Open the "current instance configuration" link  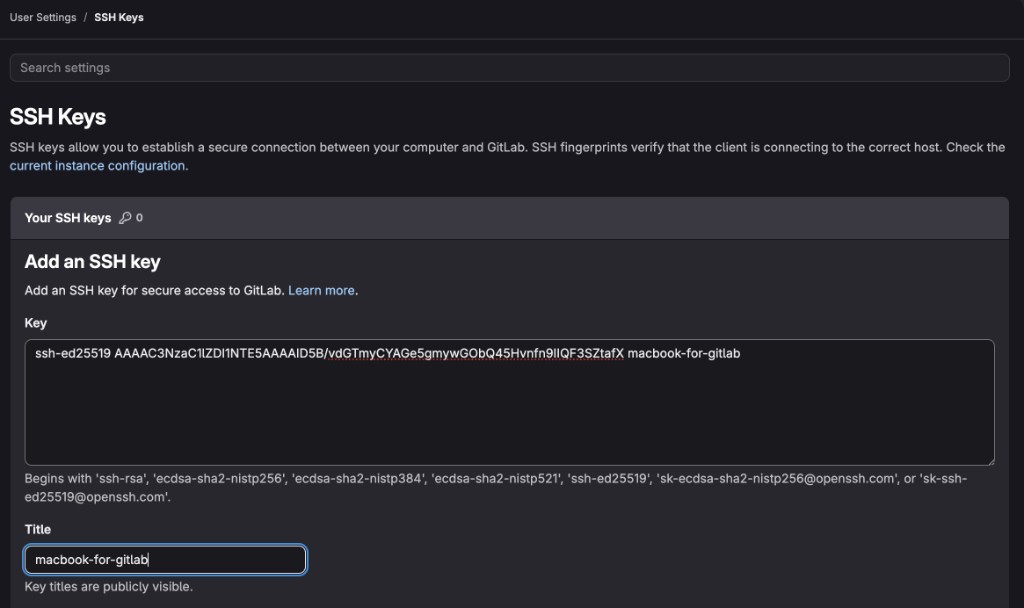coord(96,165)
